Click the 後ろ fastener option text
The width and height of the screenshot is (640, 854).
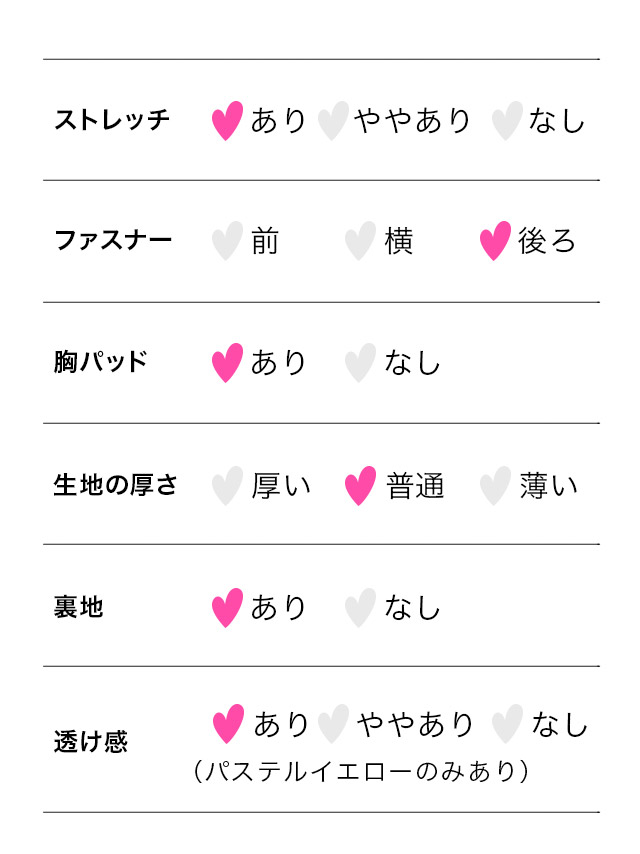(547, 241)
